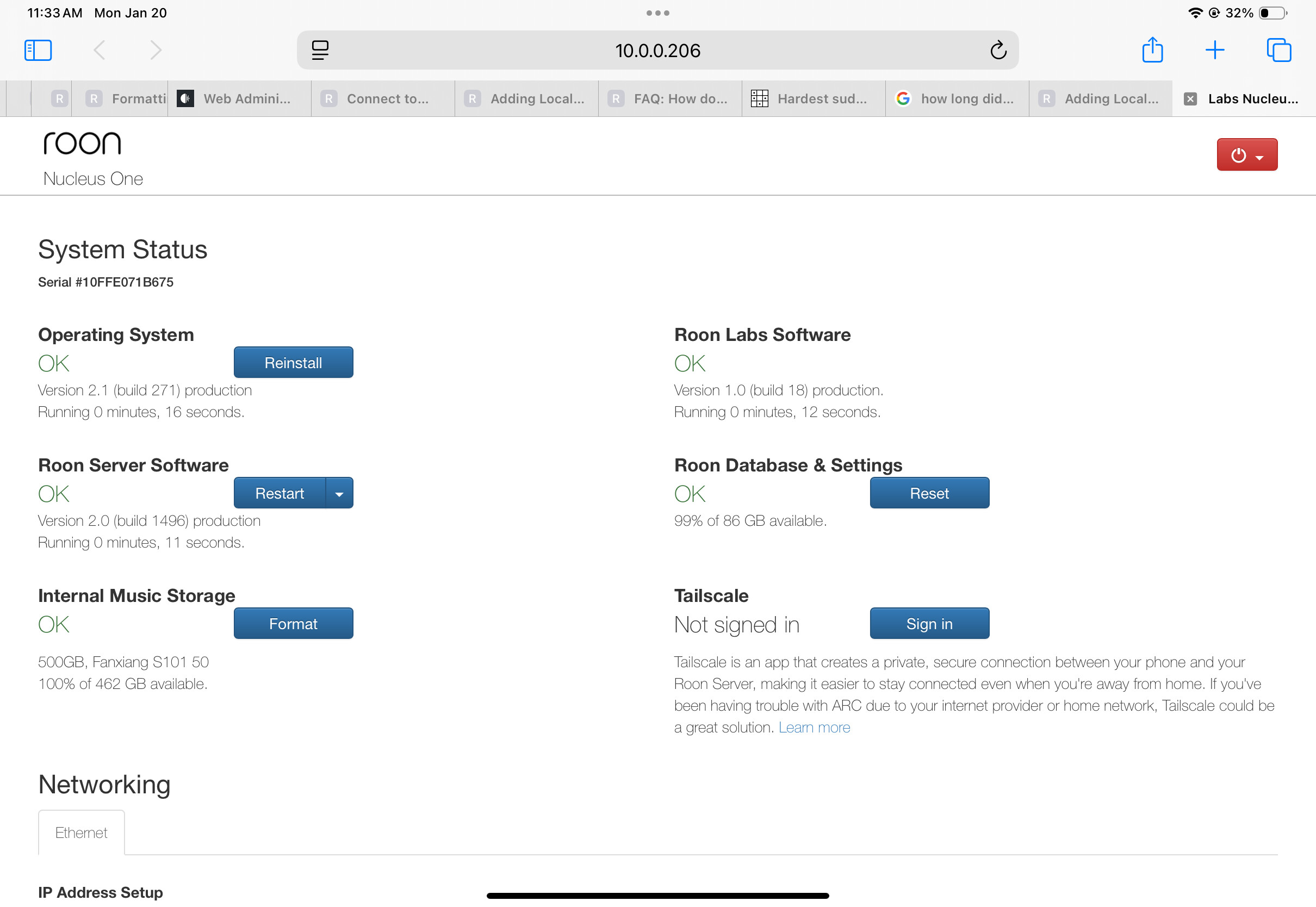1316x907 pixels.
Task: Reload the 10.0.0.206 page
Action: pyautogui.click(x=998, y=50)
